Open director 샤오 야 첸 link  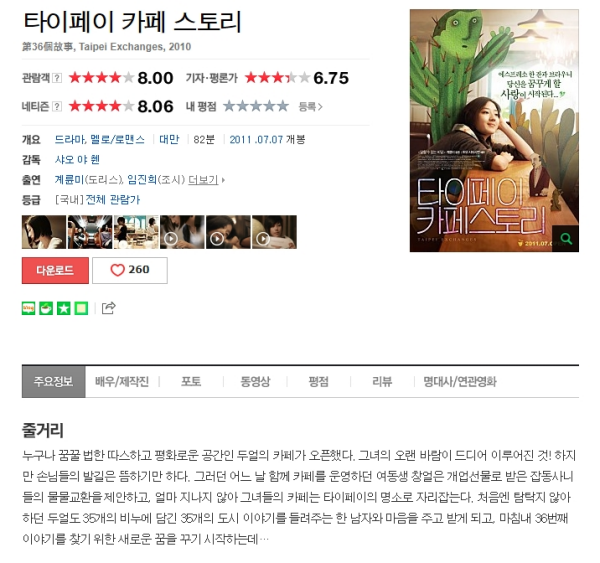(x=77, y=160)
